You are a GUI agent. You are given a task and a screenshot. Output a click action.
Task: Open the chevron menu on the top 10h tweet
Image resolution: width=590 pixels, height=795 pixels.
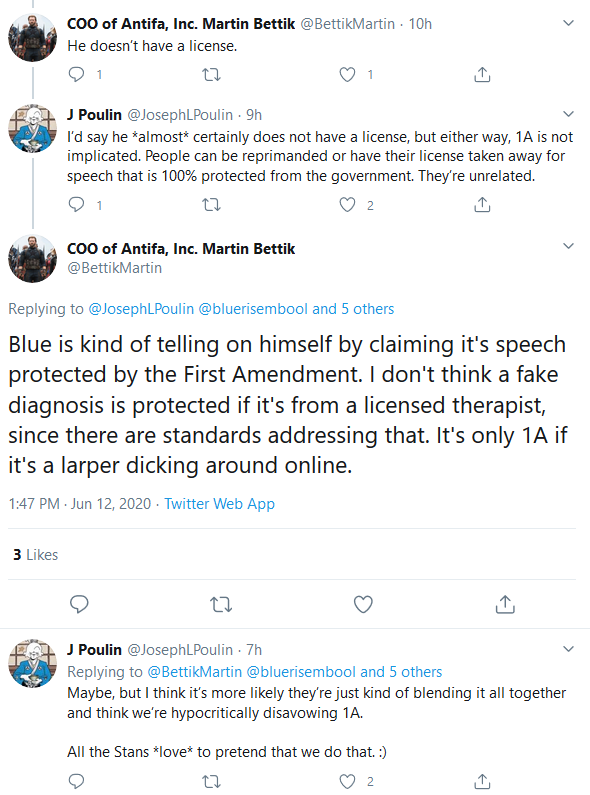coord(569,23)
